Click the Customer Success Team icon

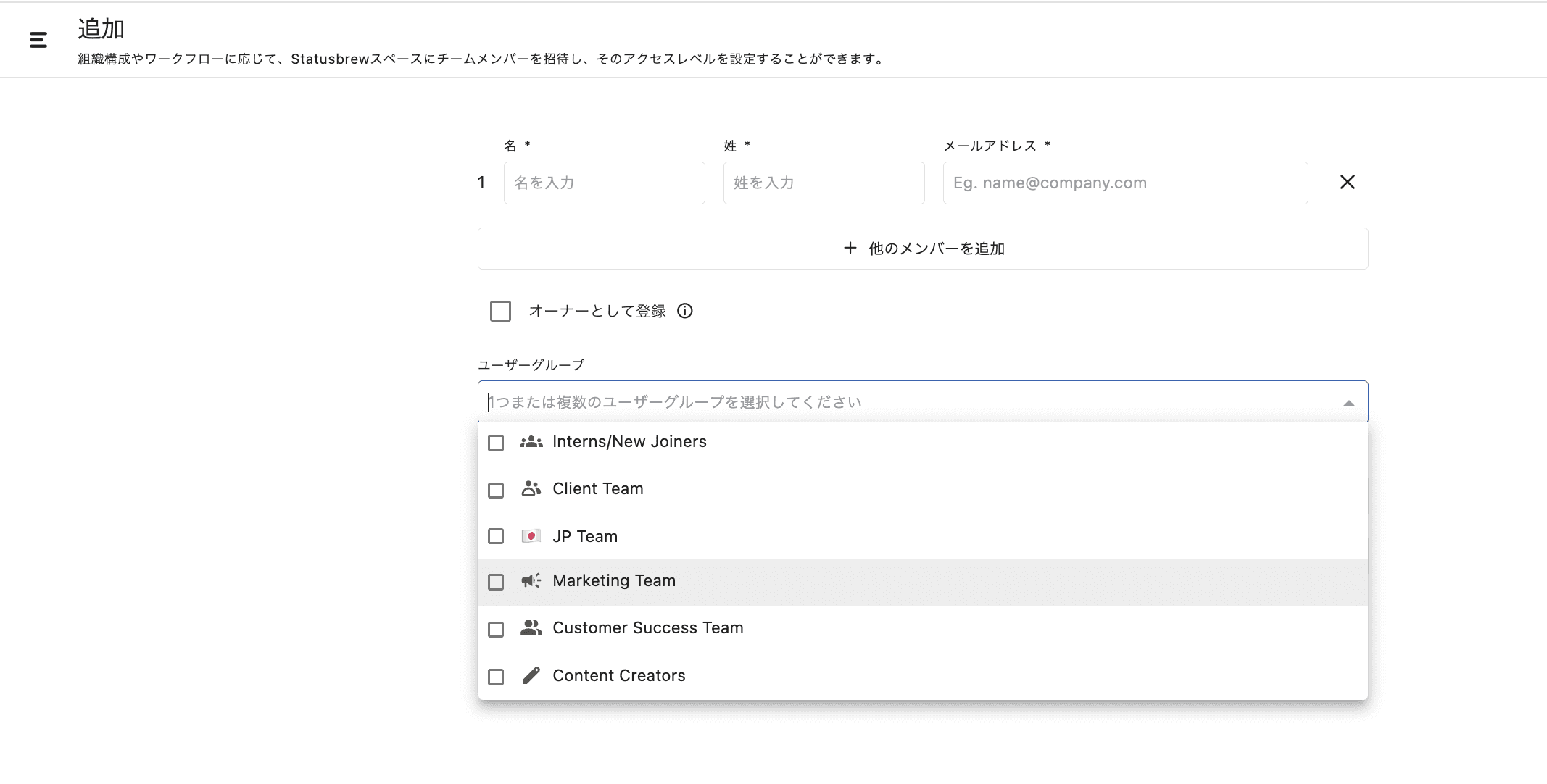[531, 628]
